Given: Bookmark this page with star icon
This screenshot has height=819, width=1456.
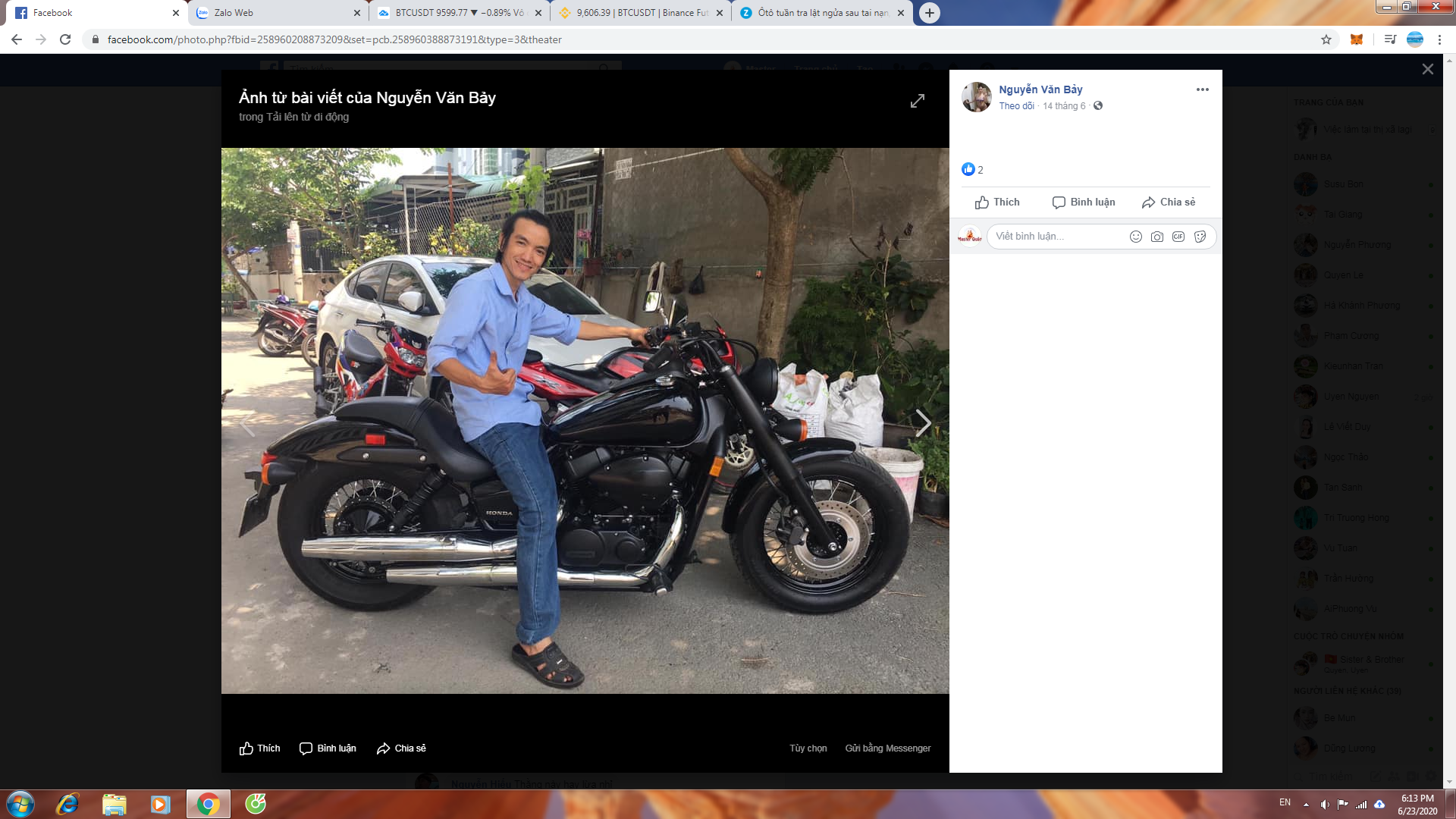Looking at the screenshot, I should 1326,39.
